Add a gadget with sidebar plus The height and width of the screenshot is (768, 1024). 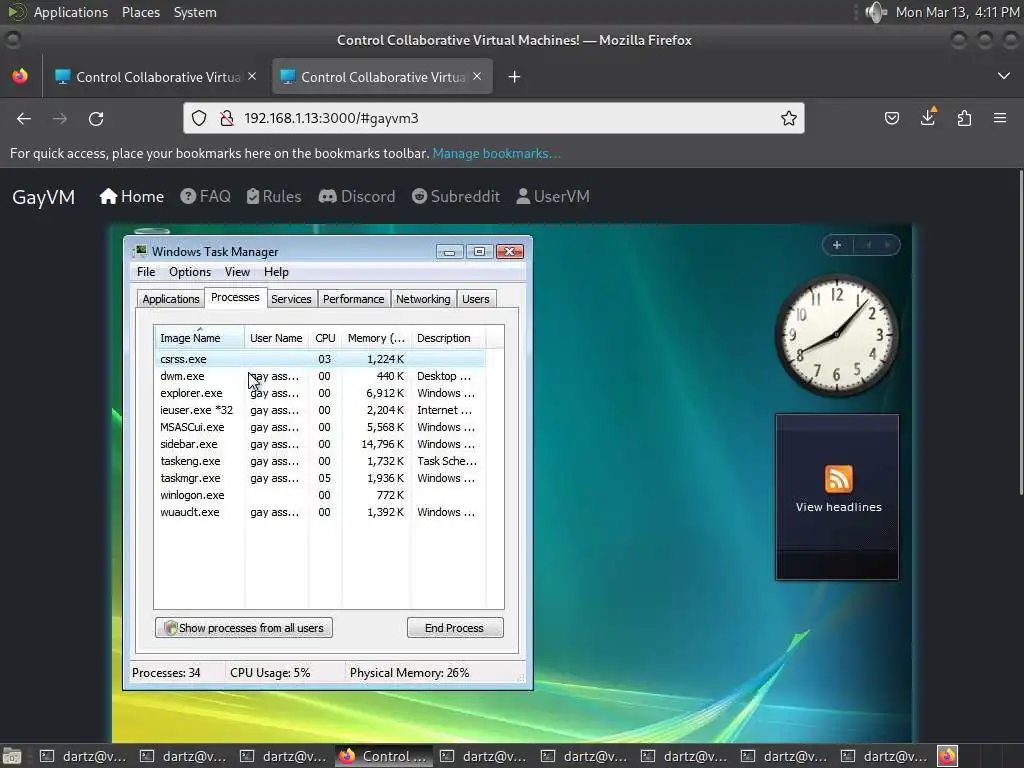837,245
